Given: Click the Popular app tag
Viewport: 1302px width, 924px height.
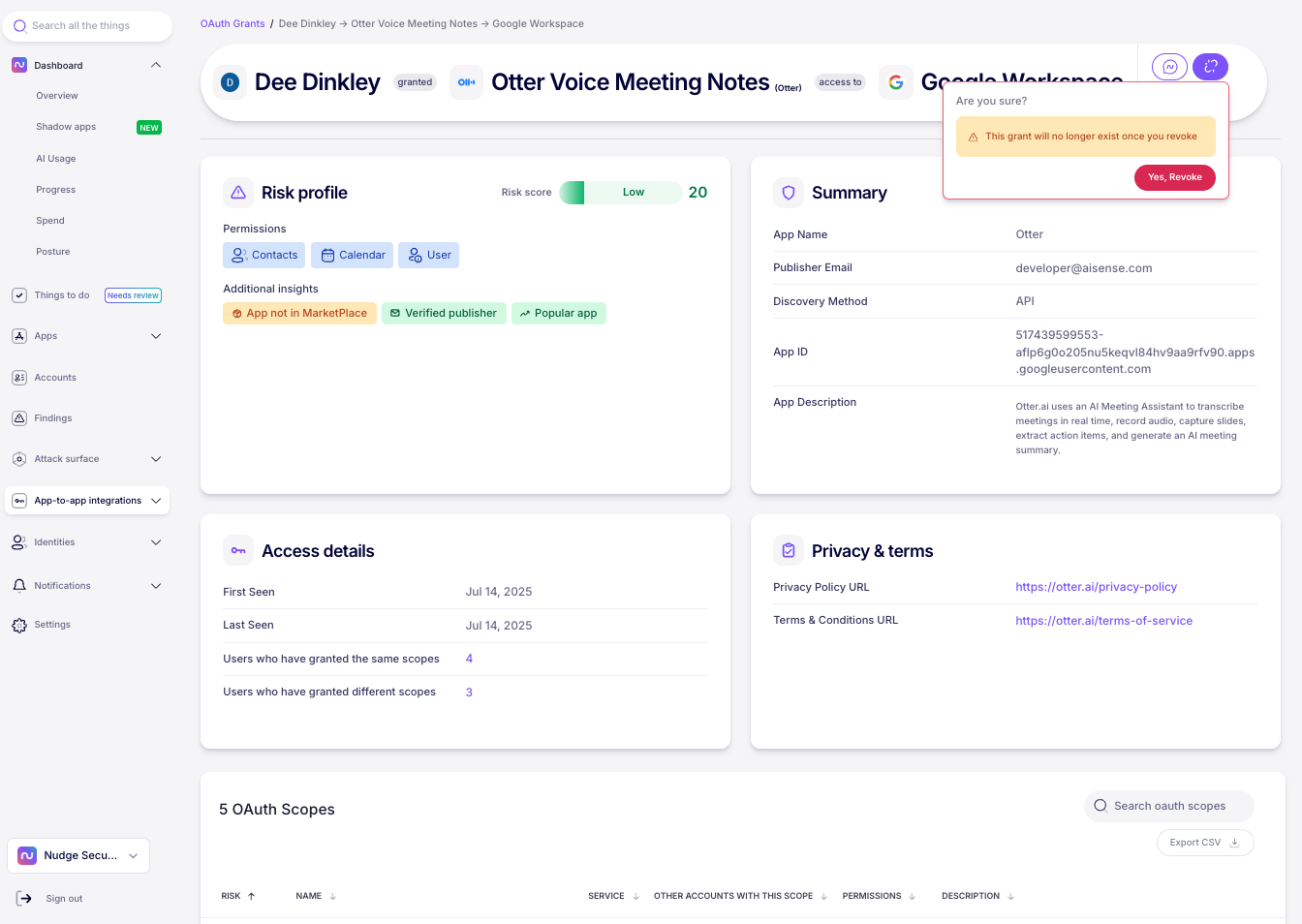Looking at the screenshot, I should [x=559, y=313].
